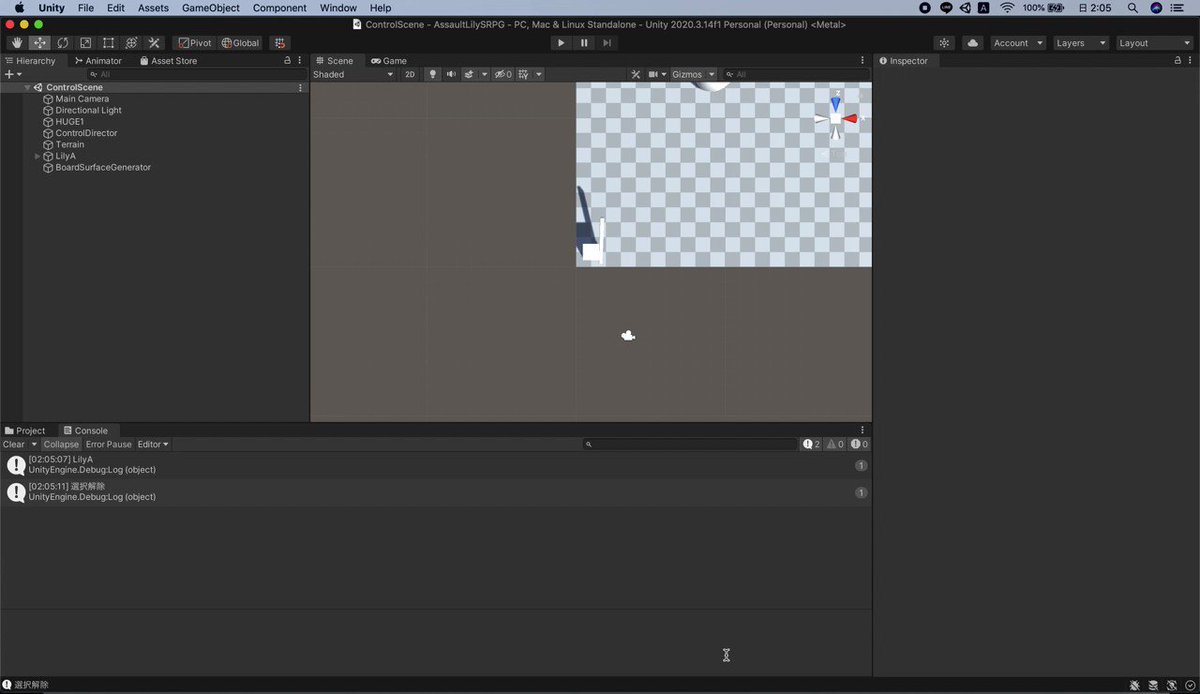The image size is (1200, 694).
Task: Start Play mode
Action: click(561, 43)
